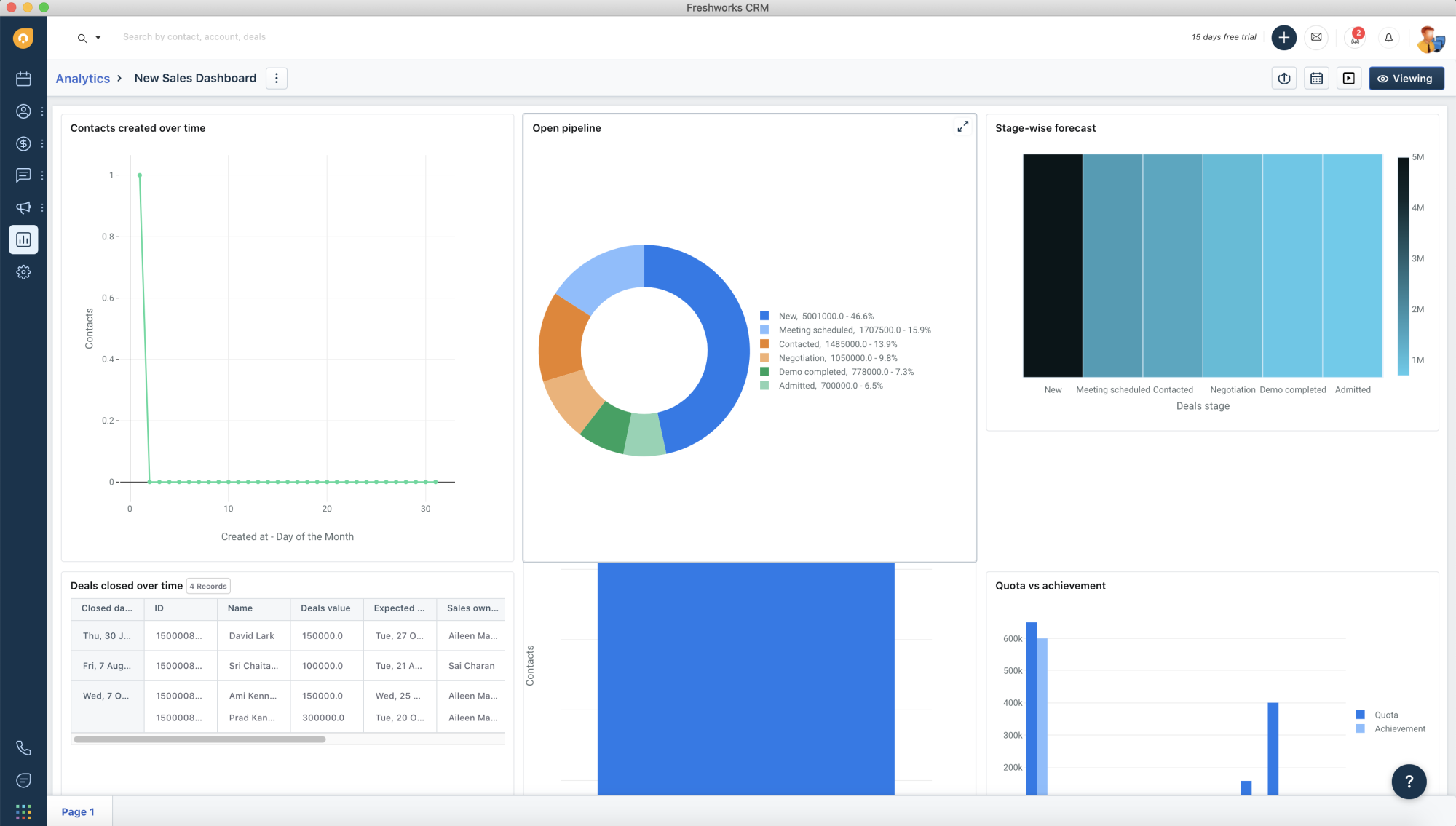Open the phone dialer icon
The image size is (1456, 826).
(x=24, y=748)
